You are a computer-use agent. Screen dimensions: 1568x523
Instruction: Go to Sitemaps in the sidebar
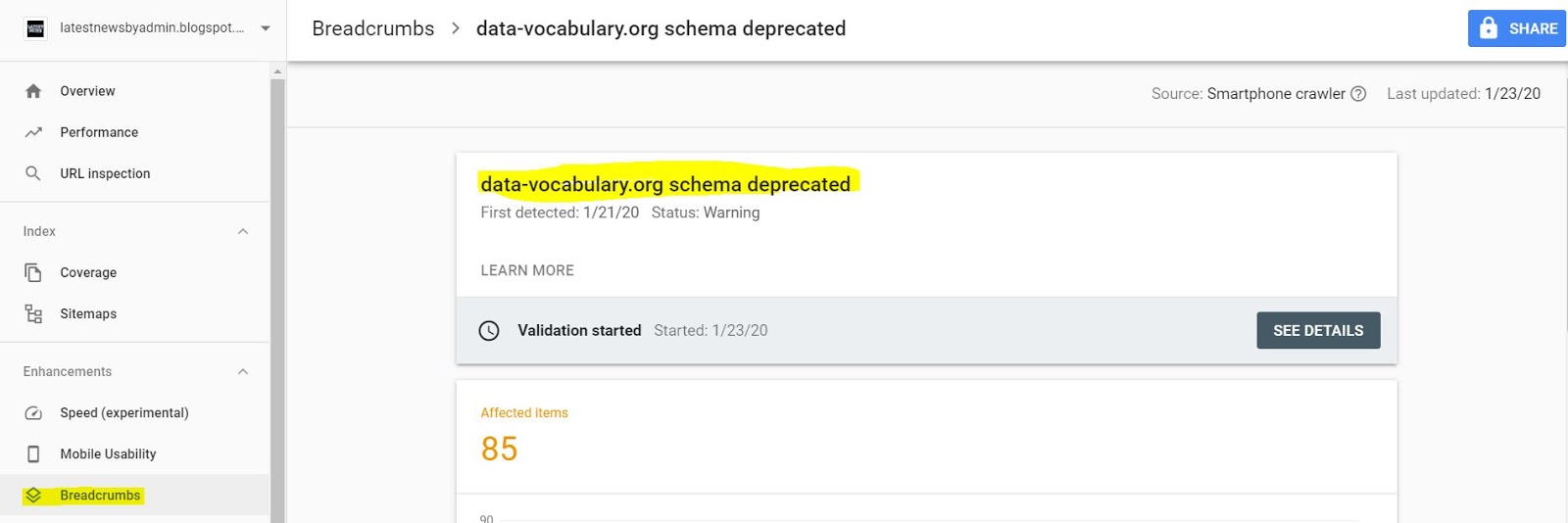tap(135, 313)
